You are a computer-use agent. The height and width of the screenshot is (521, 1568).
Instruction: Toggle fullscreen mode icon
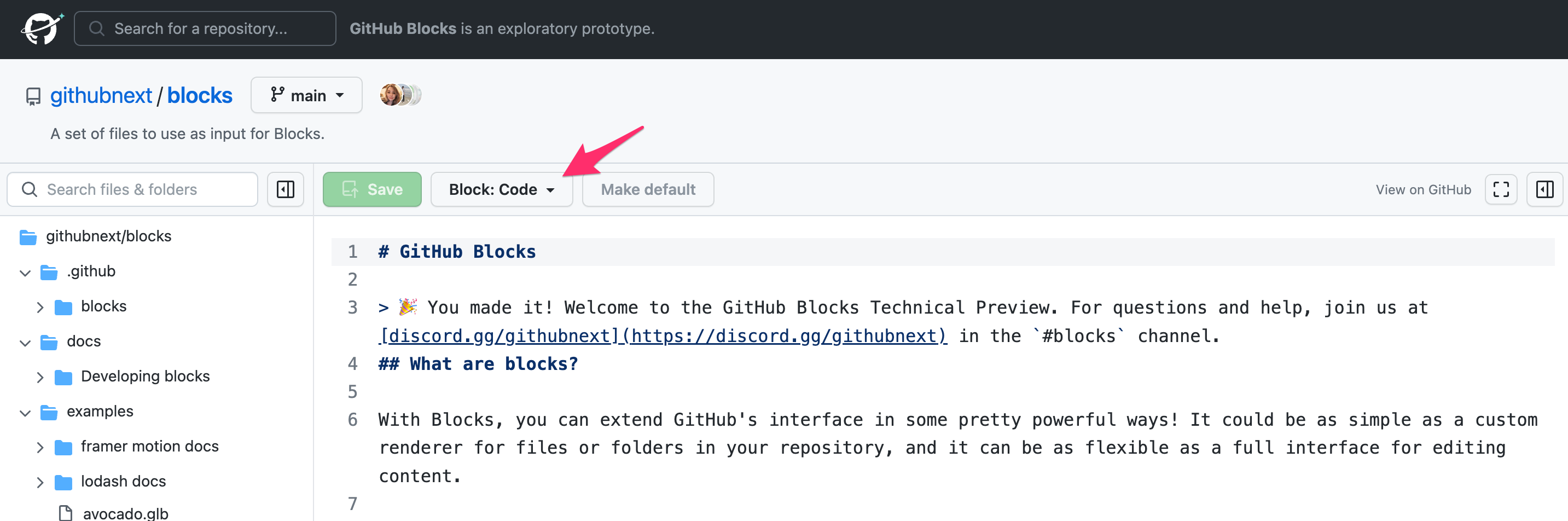tap(1501, 189)
